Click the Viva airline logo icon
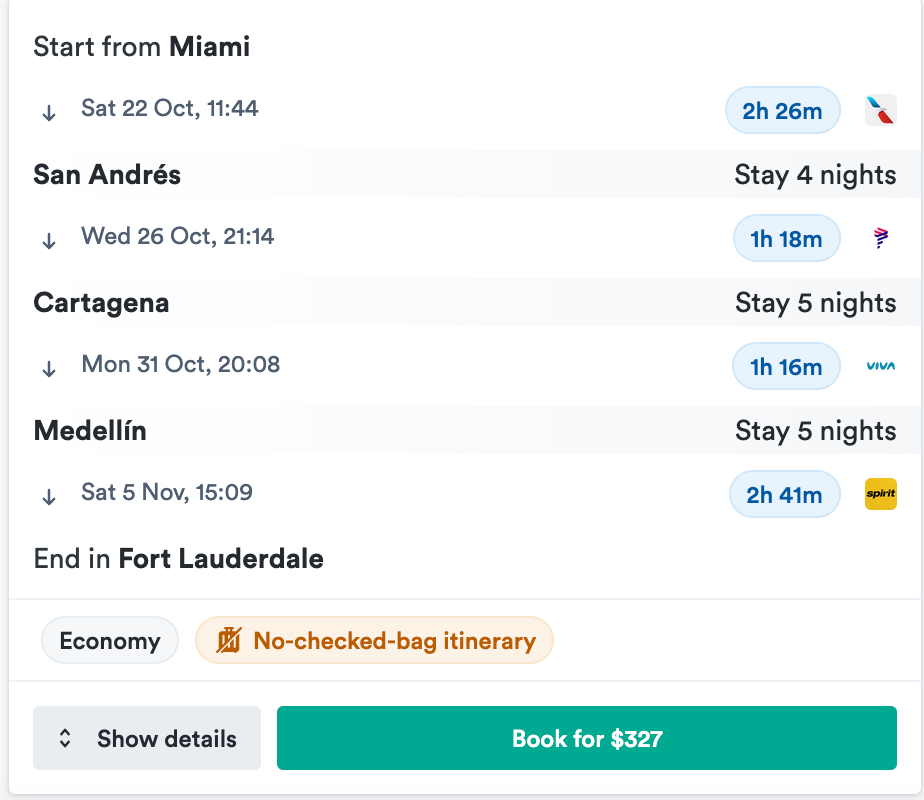 click(x=880, y=366)
